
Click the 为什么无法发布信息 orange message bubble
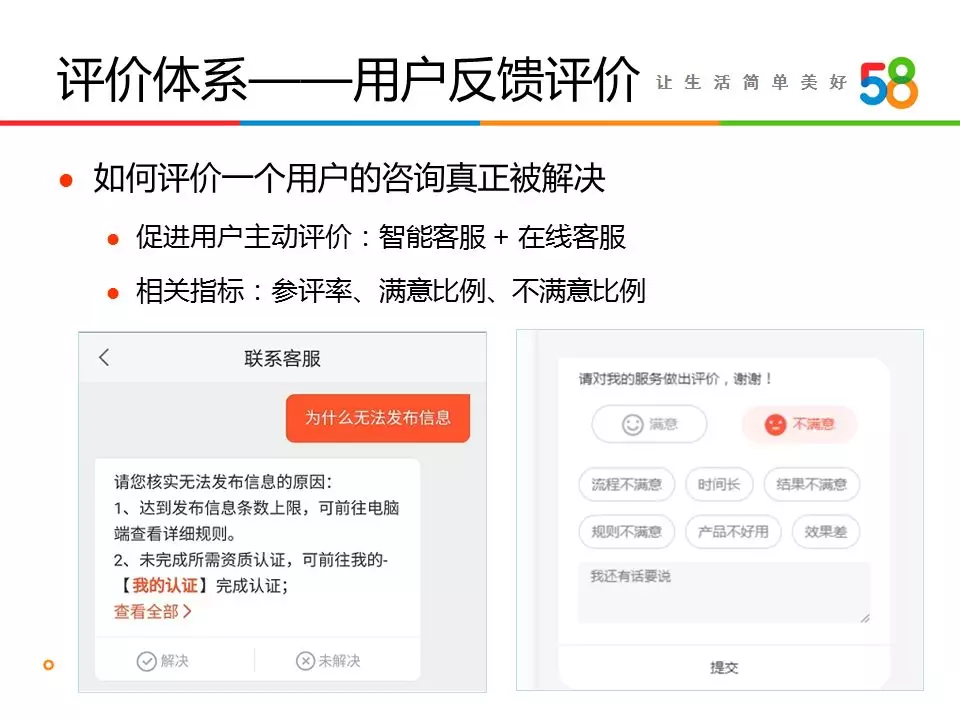coord(378,418)
